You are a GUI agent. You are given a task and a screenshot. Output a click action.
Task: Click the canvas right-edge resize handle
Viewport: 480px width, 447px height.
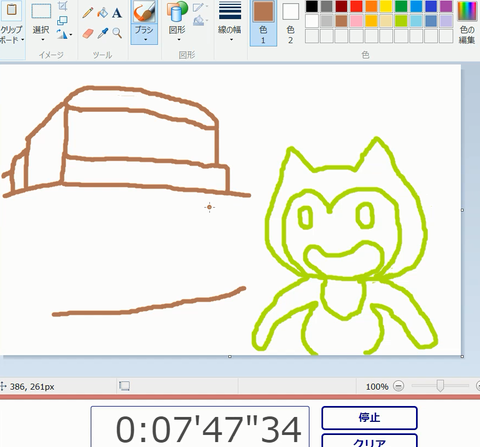pos(462,210)
